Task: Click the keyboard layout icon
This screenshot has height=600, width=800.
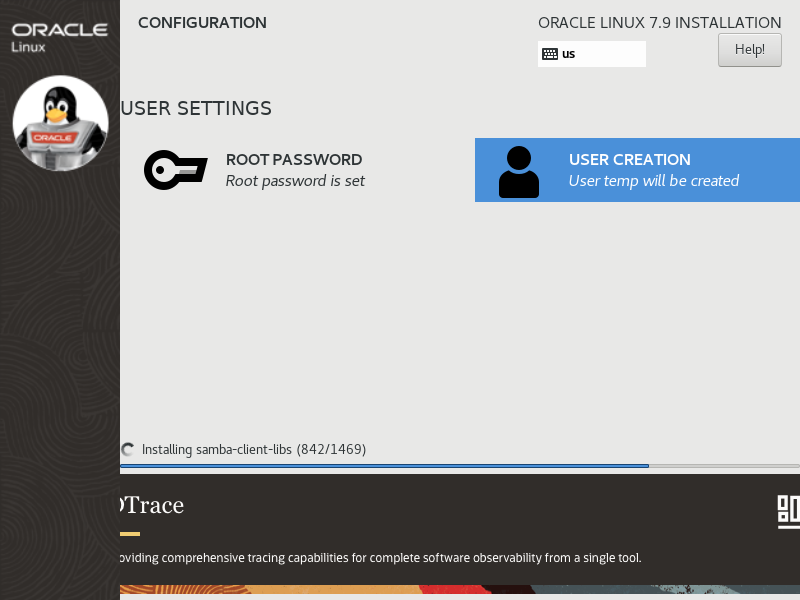Action: click(549, 54)
